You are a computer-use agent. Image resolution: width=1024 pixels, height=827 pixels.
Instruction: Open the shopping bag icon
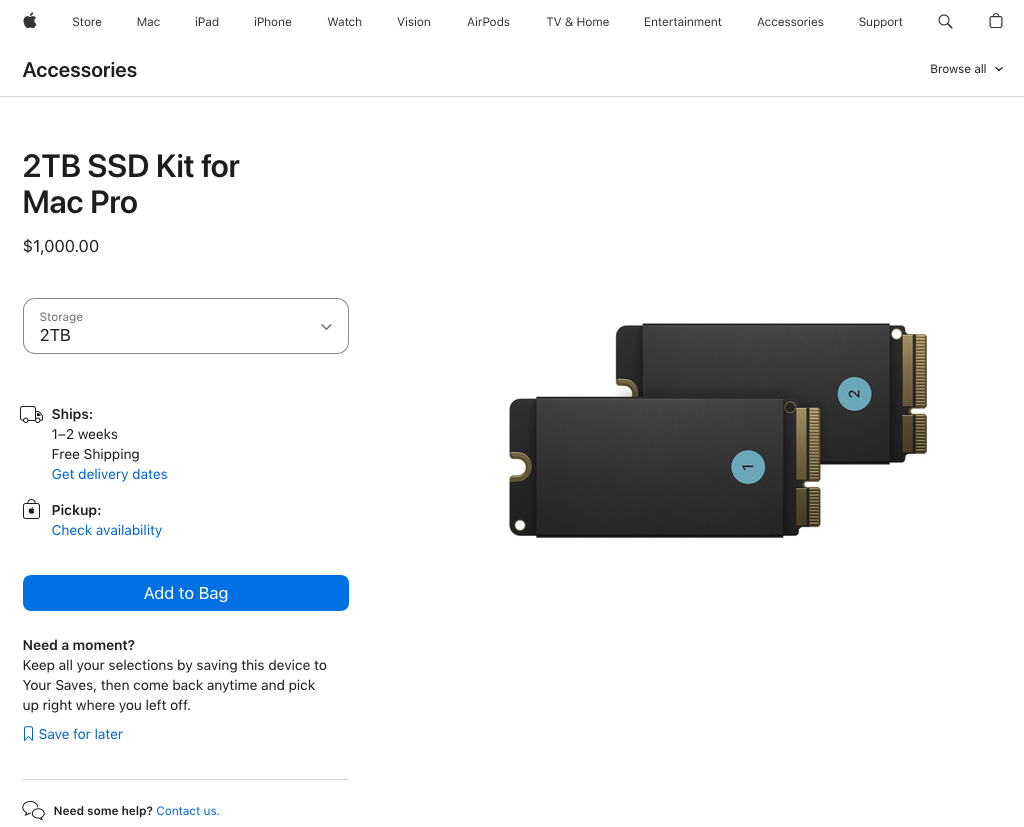pos(995,21)
